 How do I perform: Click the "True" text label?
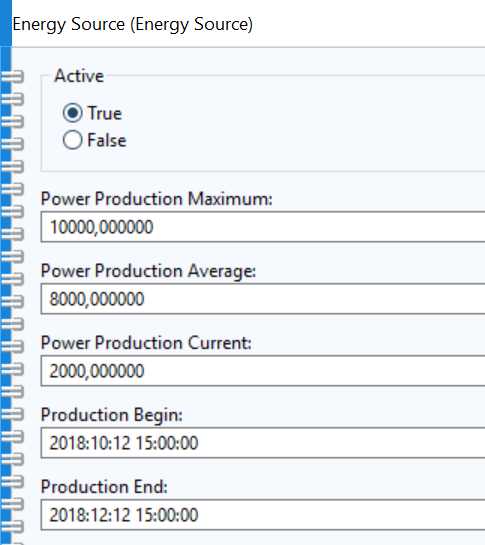pyautogui.click(x=105, y=113)
